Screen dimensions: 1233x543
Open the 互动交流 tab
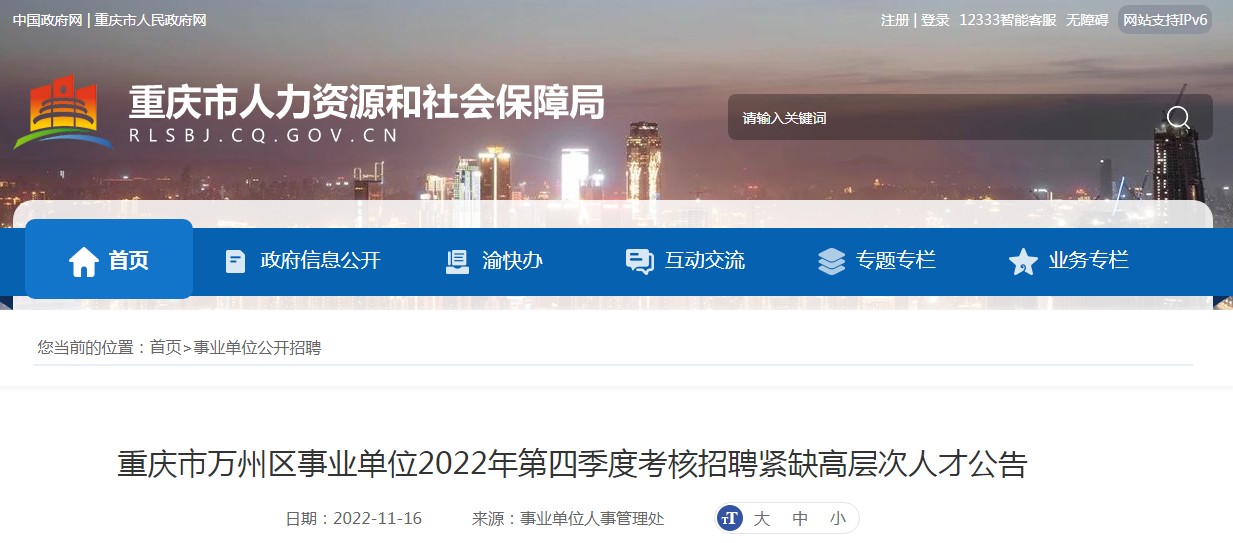pos(705,261)
